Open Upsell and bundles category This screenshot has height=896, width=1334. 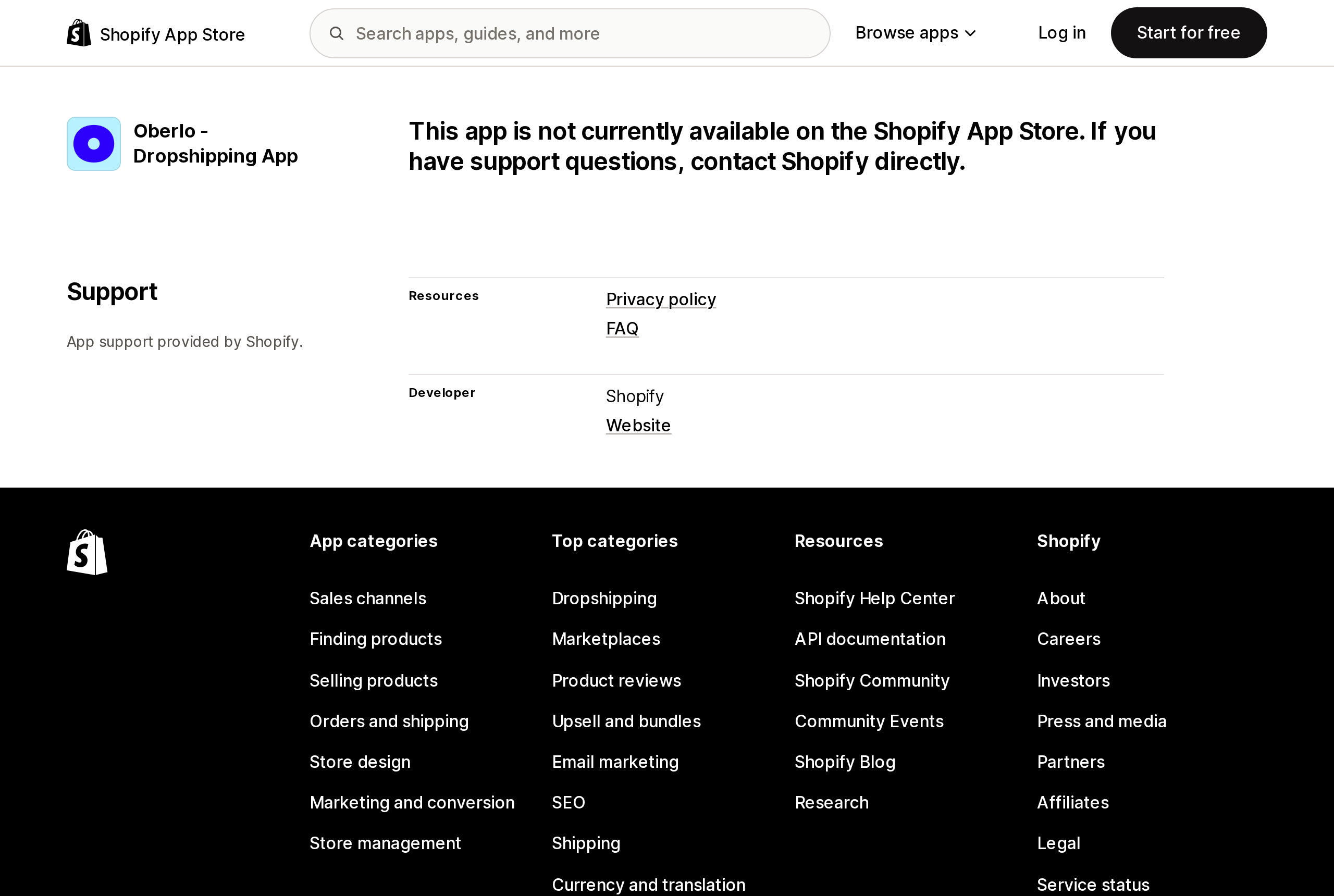pos(626,721)
